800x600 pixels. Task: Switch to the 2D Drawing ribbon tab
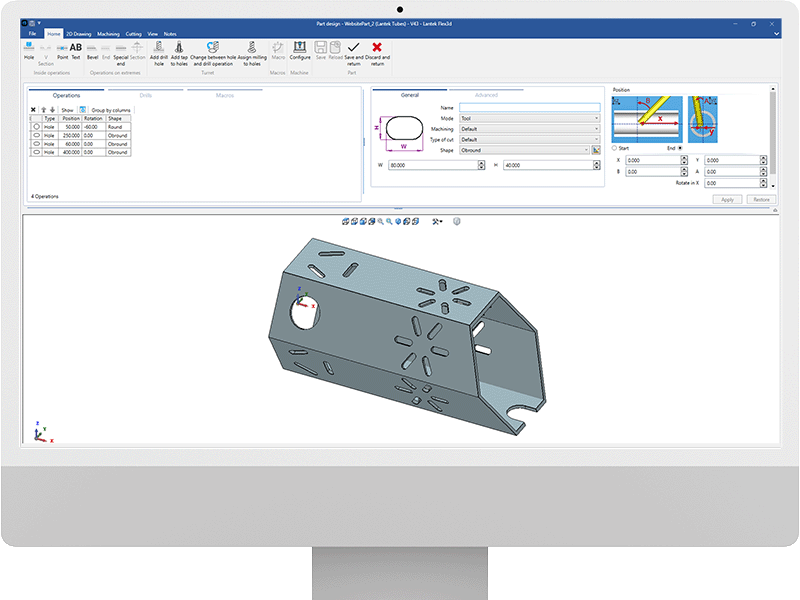coord(78,34)
